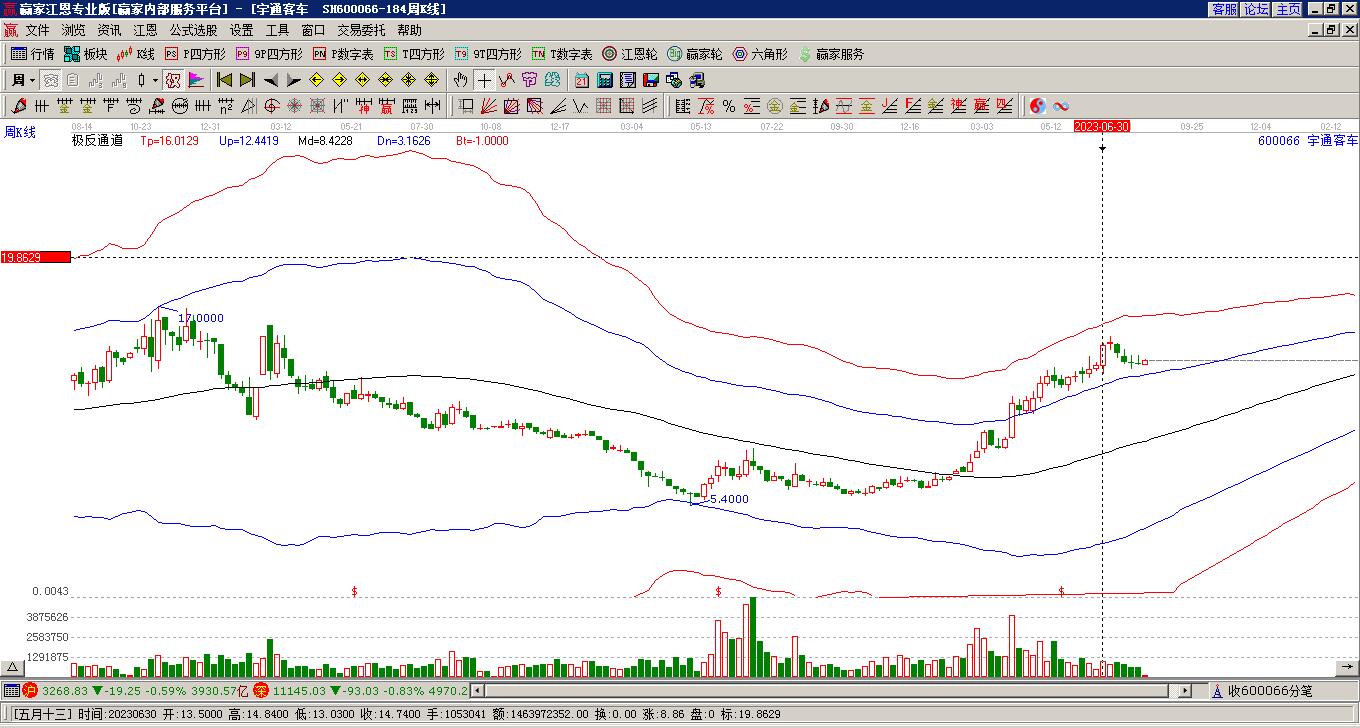1360x728 pixels.
Task: Click the 主页 homepage button
Action: (1288, 9)
